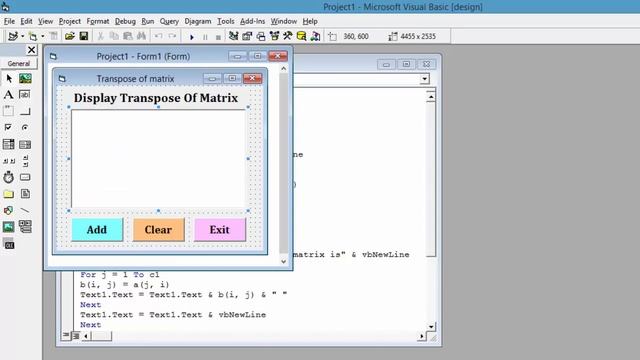Save the project with floppy icon

pyautogui.click(x=84, y=36)
